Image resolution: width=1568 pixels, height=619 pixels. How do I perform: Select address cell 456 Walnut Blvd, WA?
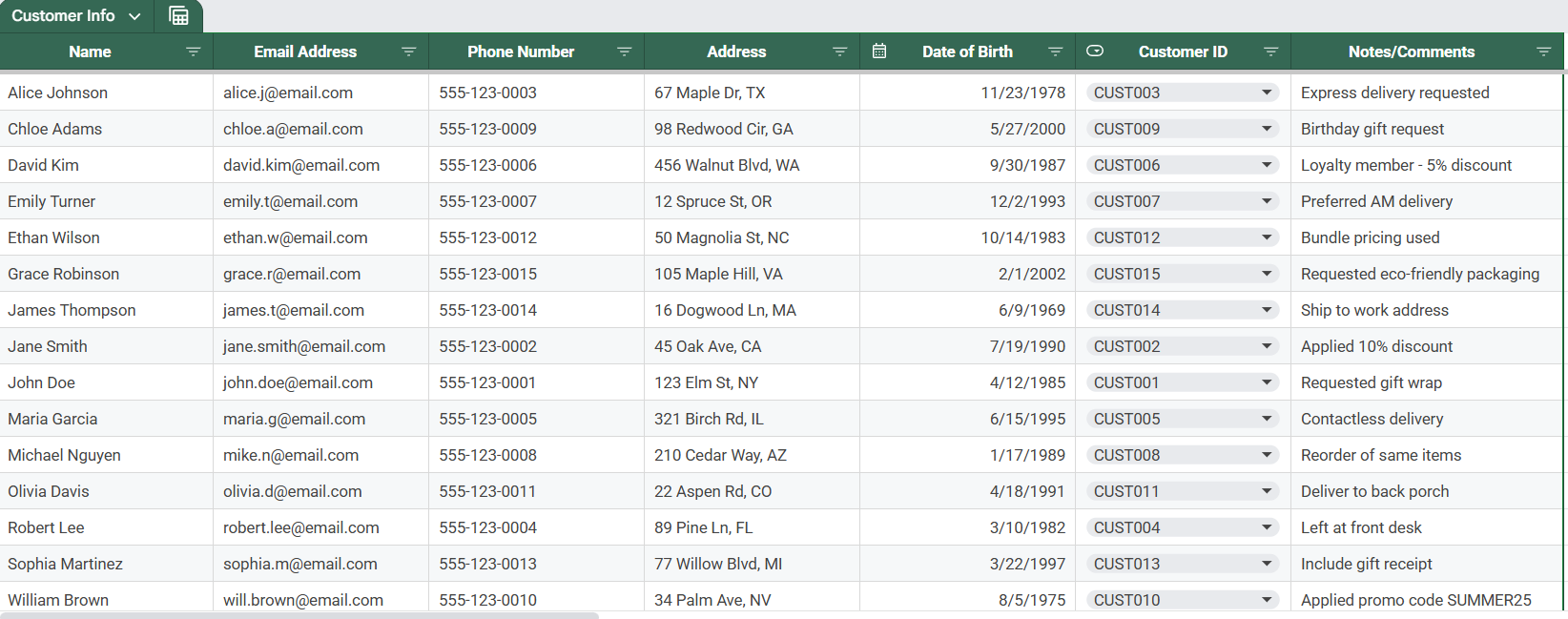point(753,165)
